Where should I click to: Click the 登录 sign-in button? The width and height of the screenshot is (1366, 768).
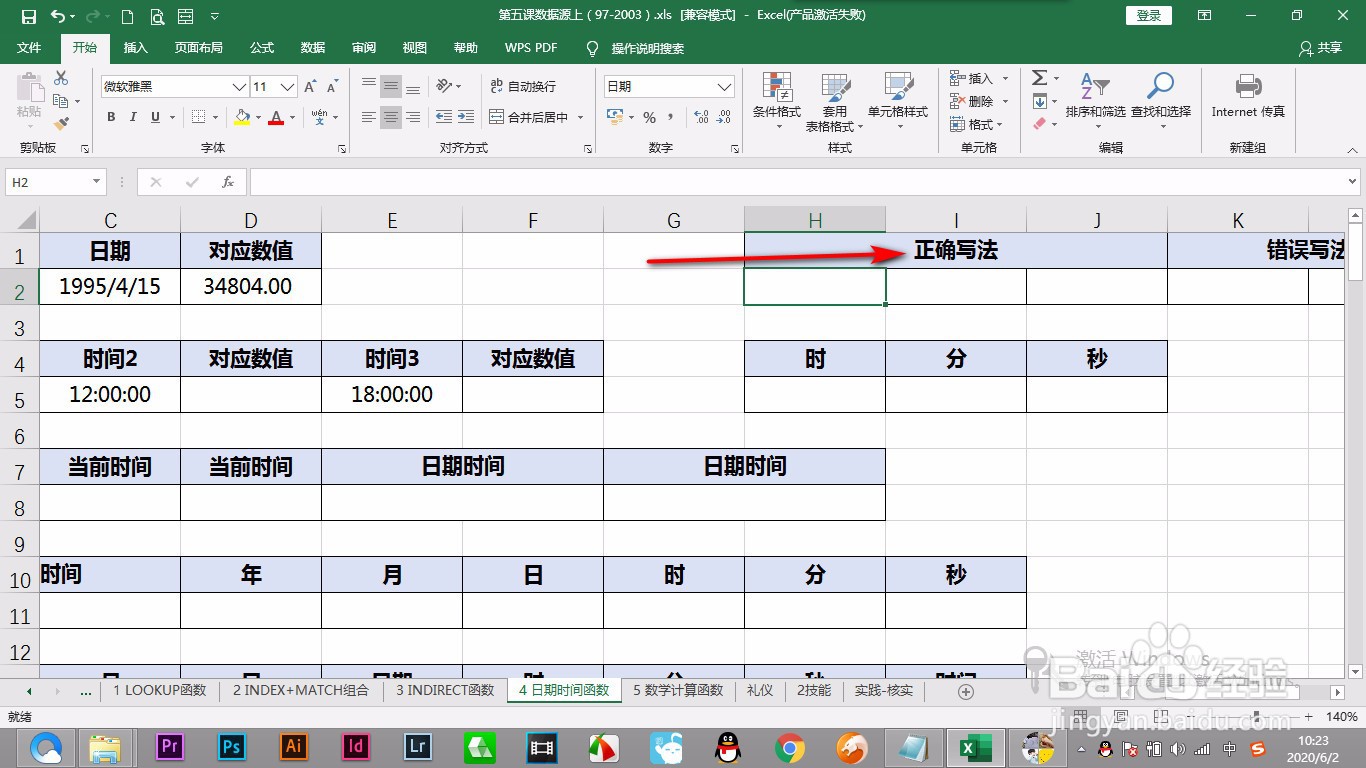coord(1147,15)
